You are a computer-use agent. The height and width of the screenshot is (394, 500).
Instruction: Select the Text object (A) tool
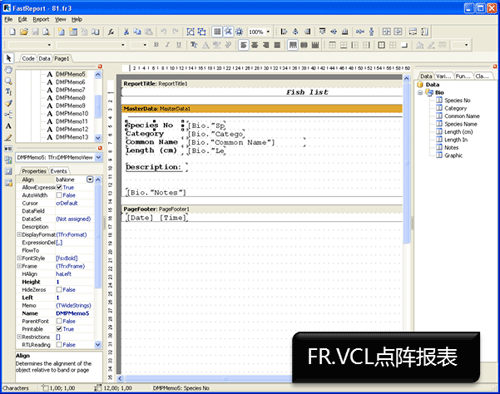pyautogui.click(x=9, y=126)
